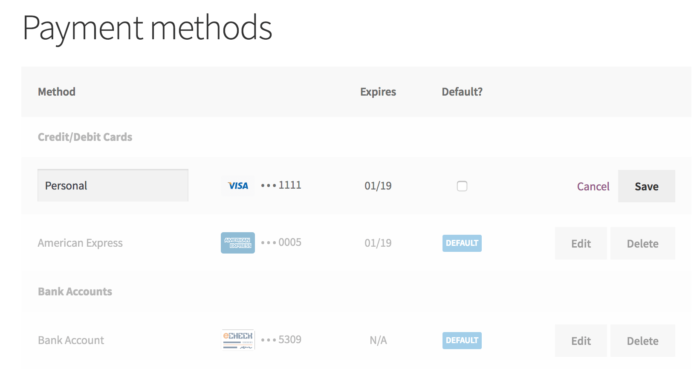Viewport: 700px width, 385px height.
Task: Click the eCheck bank account icon
Action: (238, 340)
